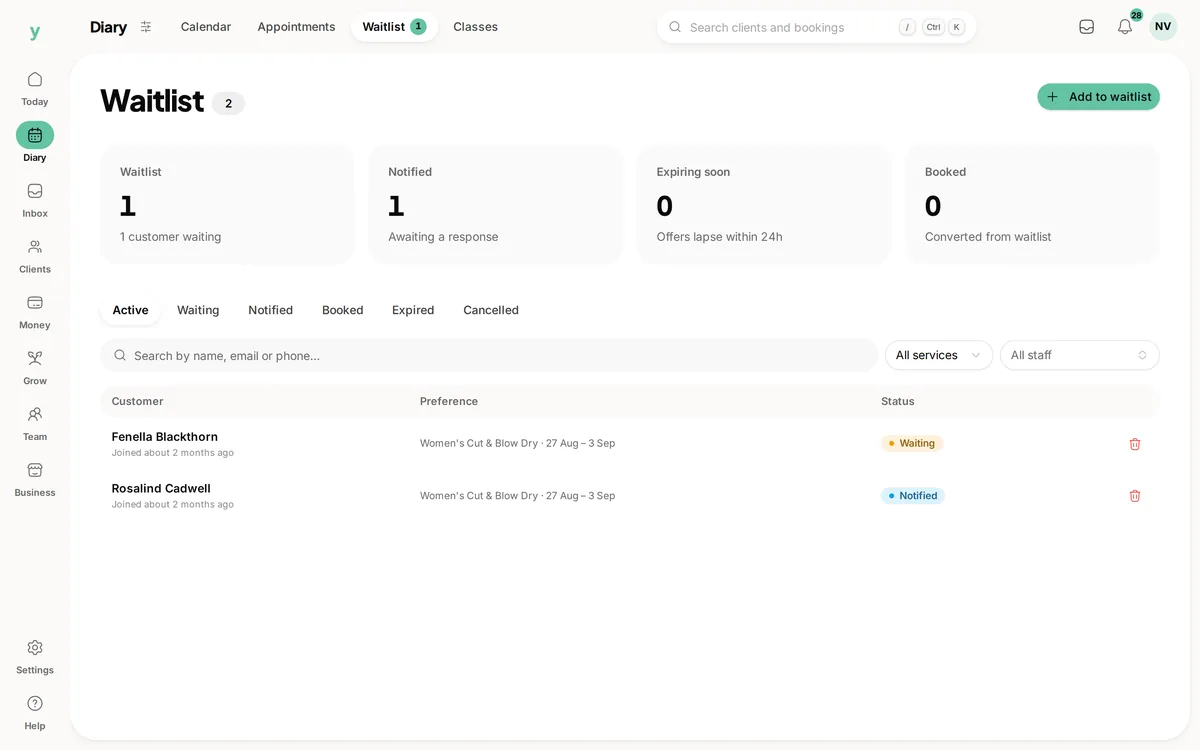Switch to the Calendar tab
The width and height of the screenshot is (1200, 750).
point(206,27)
